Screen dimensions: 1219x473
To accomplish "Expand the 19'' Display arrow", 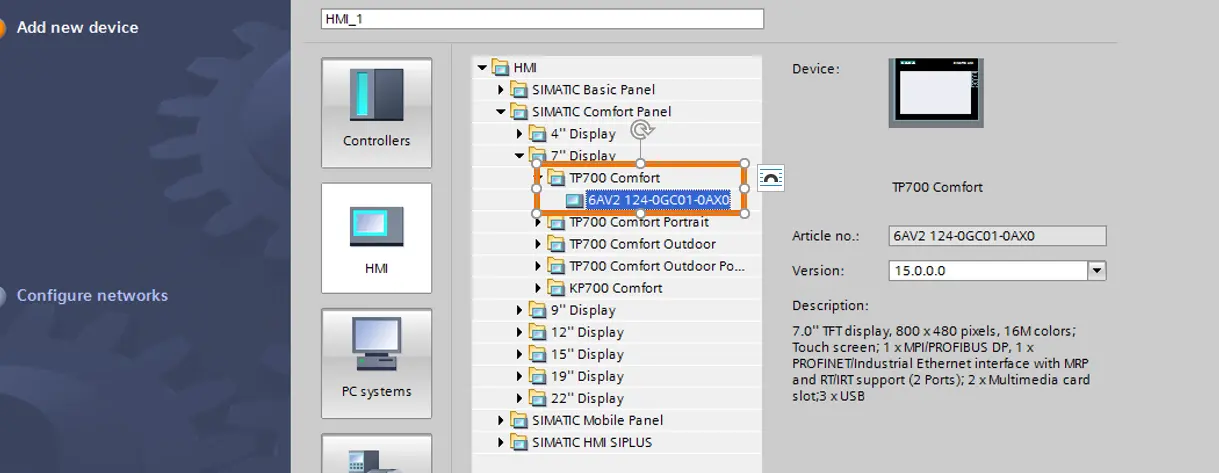I will [520, 376].
